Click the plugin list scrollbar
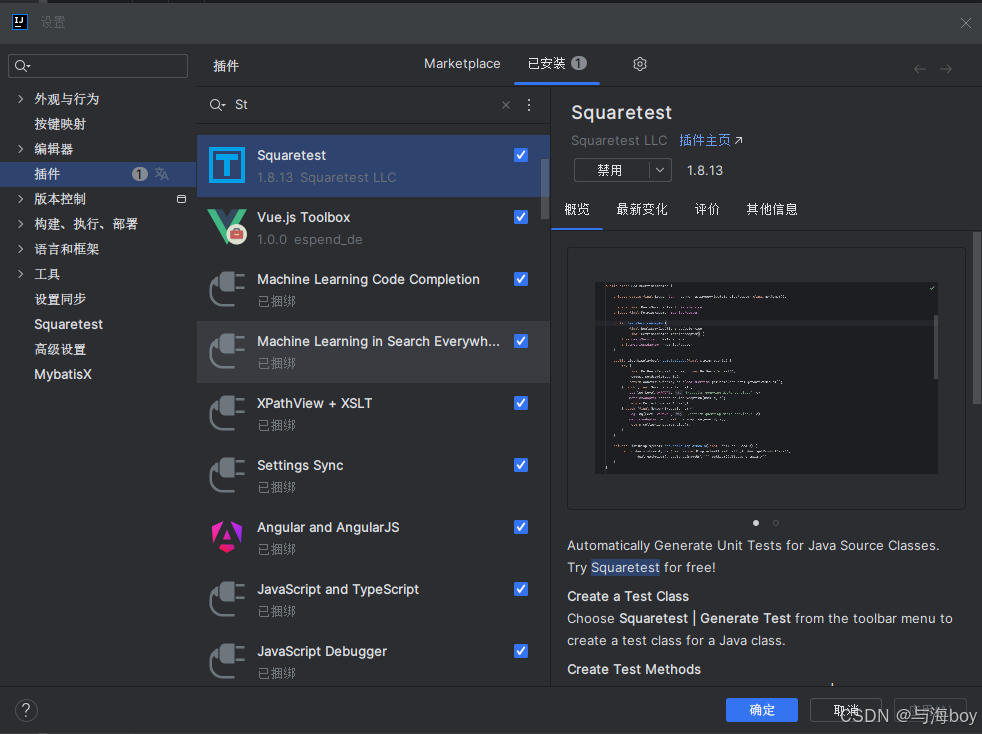Image resolution: width=982 pixels, height=734 pixels. pyautogui.click(x=545, y=189)
